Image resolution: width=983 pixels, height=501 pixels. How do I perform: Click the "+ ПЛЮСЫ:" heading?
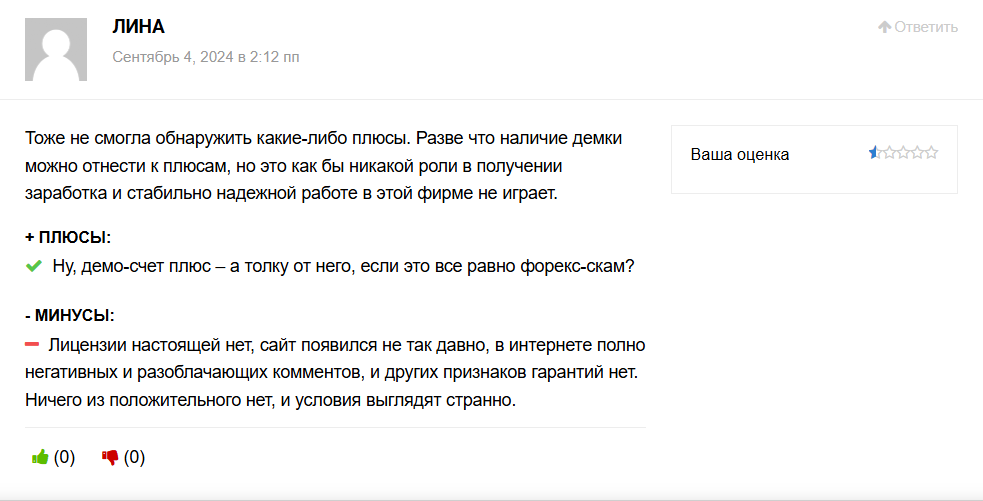click(x=68, y=237)
